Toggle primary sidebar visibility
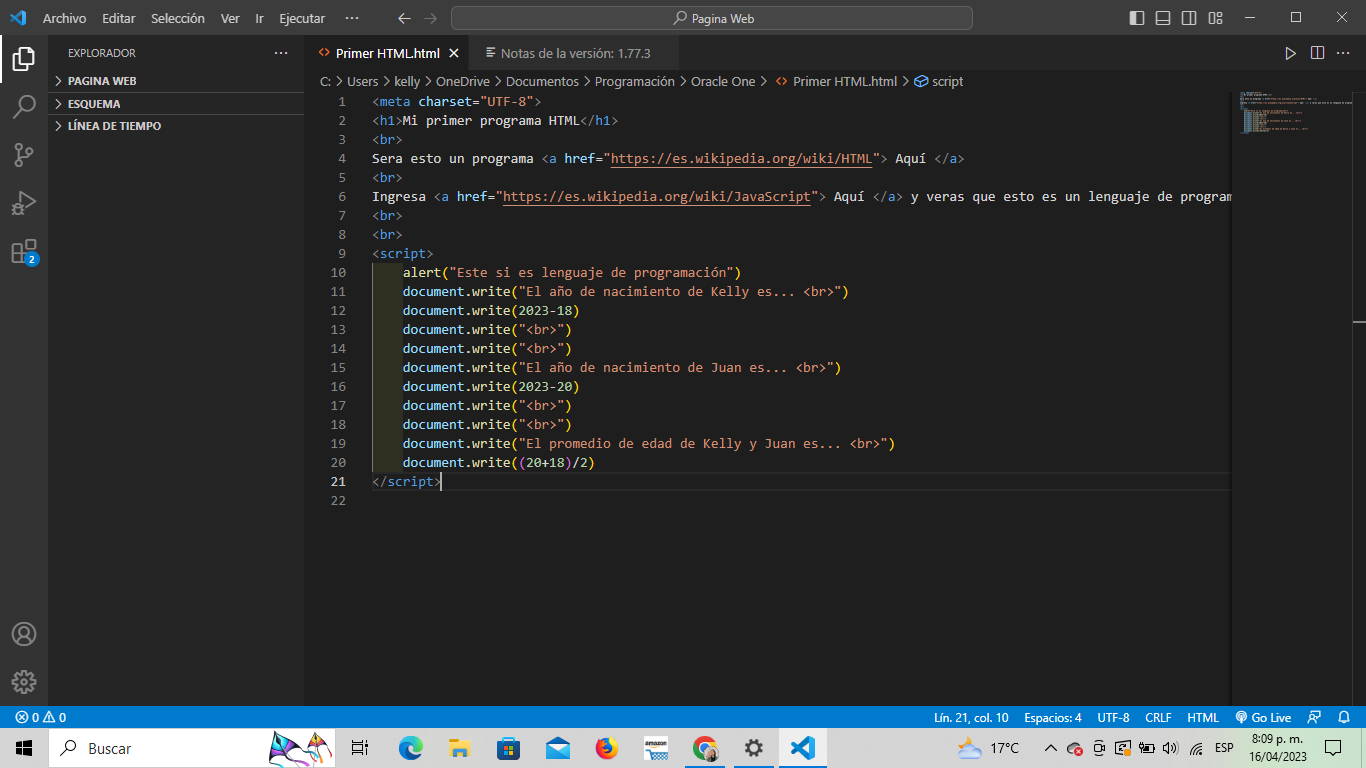1366x768 pixels. tap(1137, 18)
